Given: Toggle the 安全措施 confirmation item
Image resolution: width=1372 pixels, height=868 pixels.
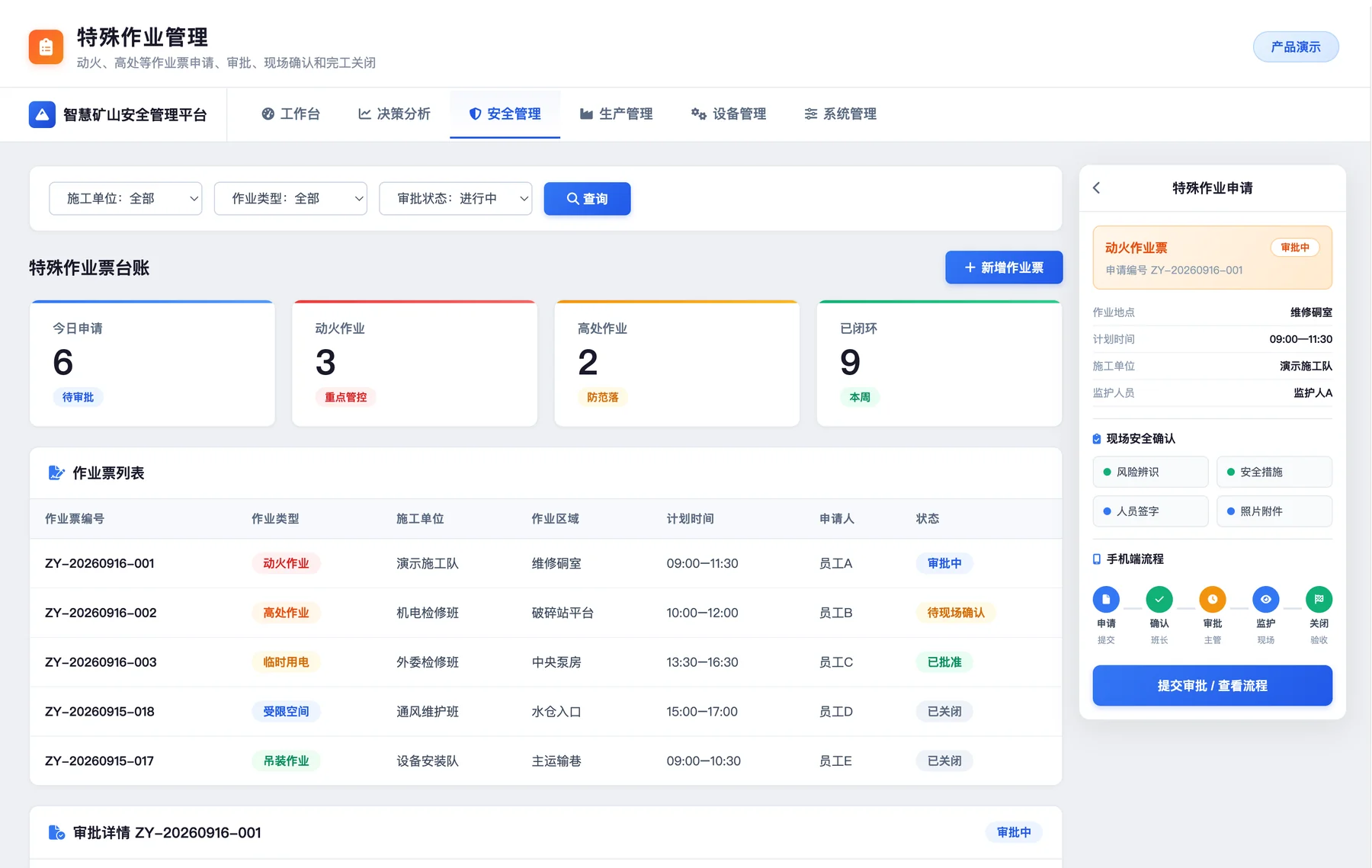Looking at the screenshot, I should (x=1274, y=472).
